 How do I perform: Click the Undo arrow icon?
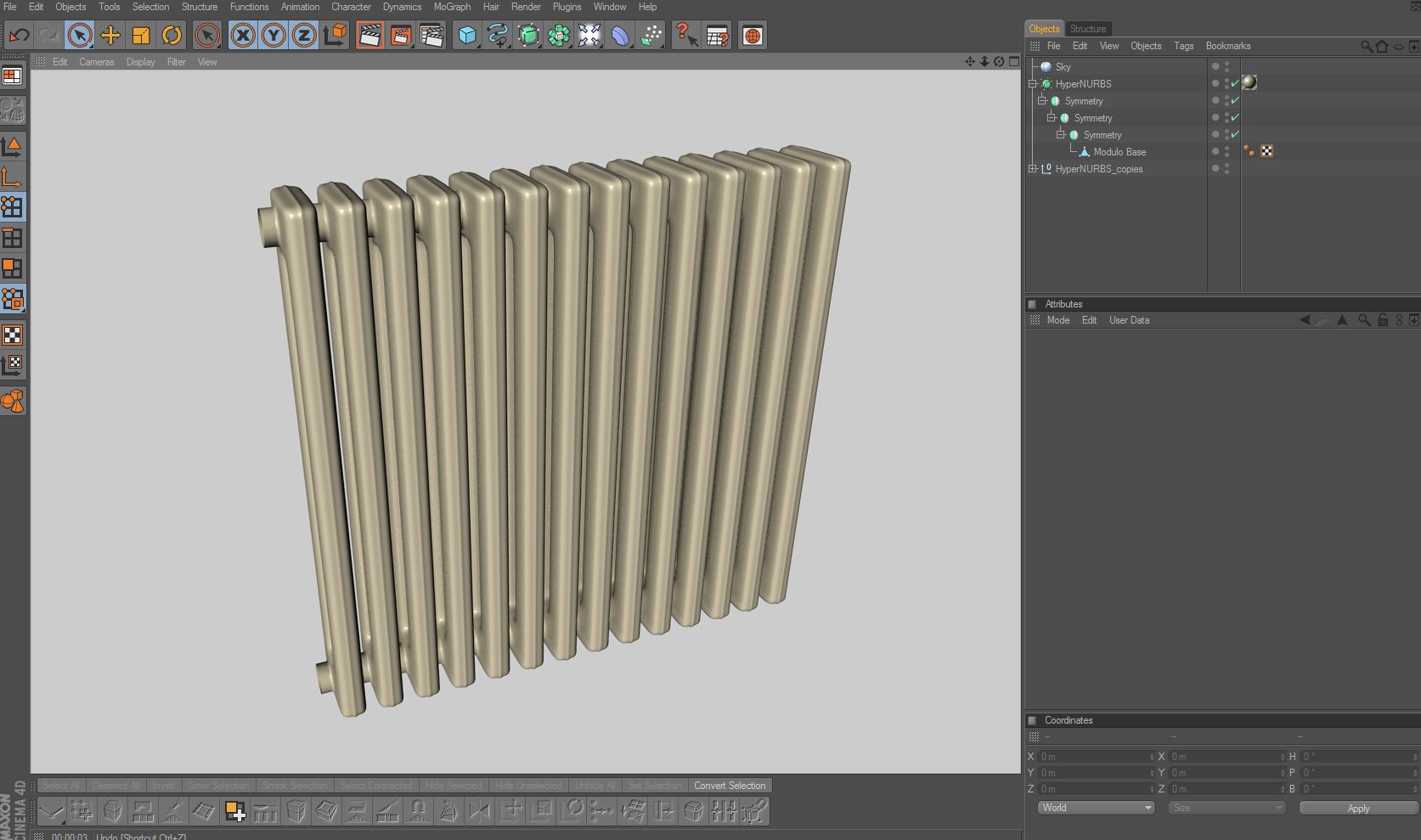coord(19,36)
